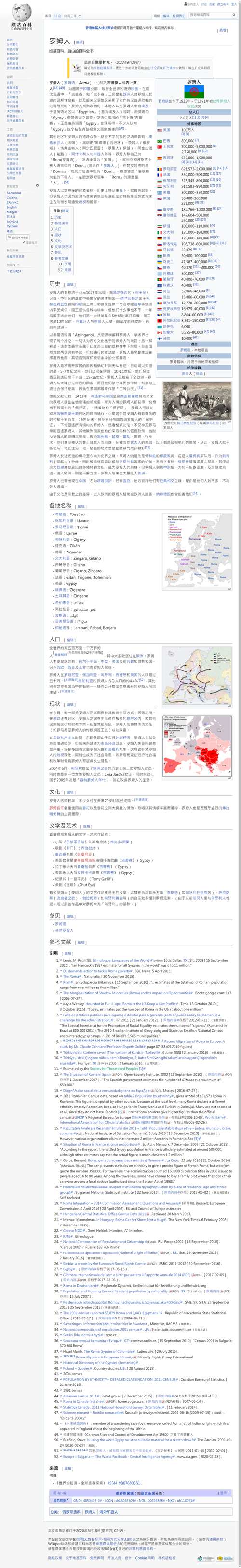This screenshot has height=1568, width=241.
Task: Switch to 日本語 language version
Action: click(x=11, y=217)
